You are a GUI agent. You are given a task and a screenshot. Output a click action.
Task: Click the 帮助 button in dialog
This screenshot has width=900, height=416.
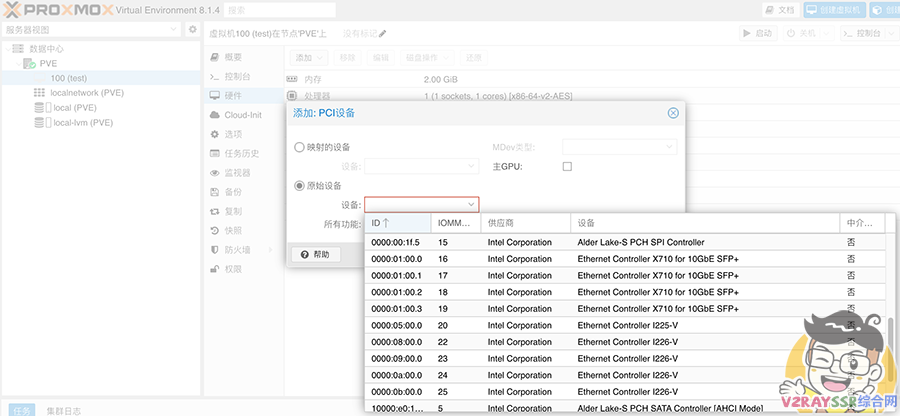point(315,255)
